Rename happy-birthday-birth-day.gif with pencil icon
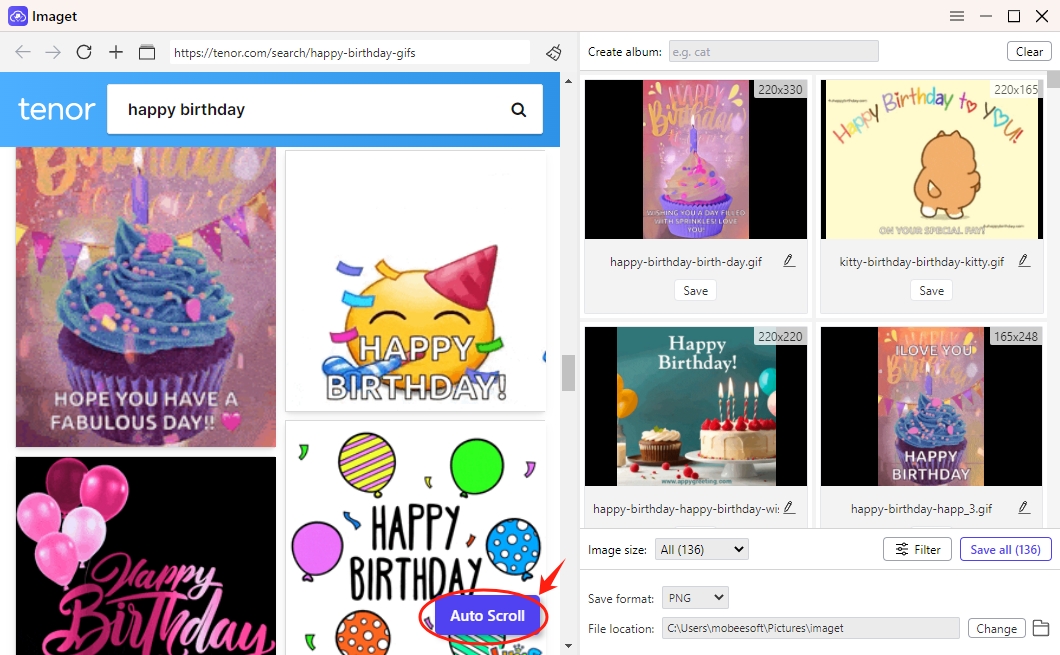Viewport: 1060px width, 655px height. (789, 261)
